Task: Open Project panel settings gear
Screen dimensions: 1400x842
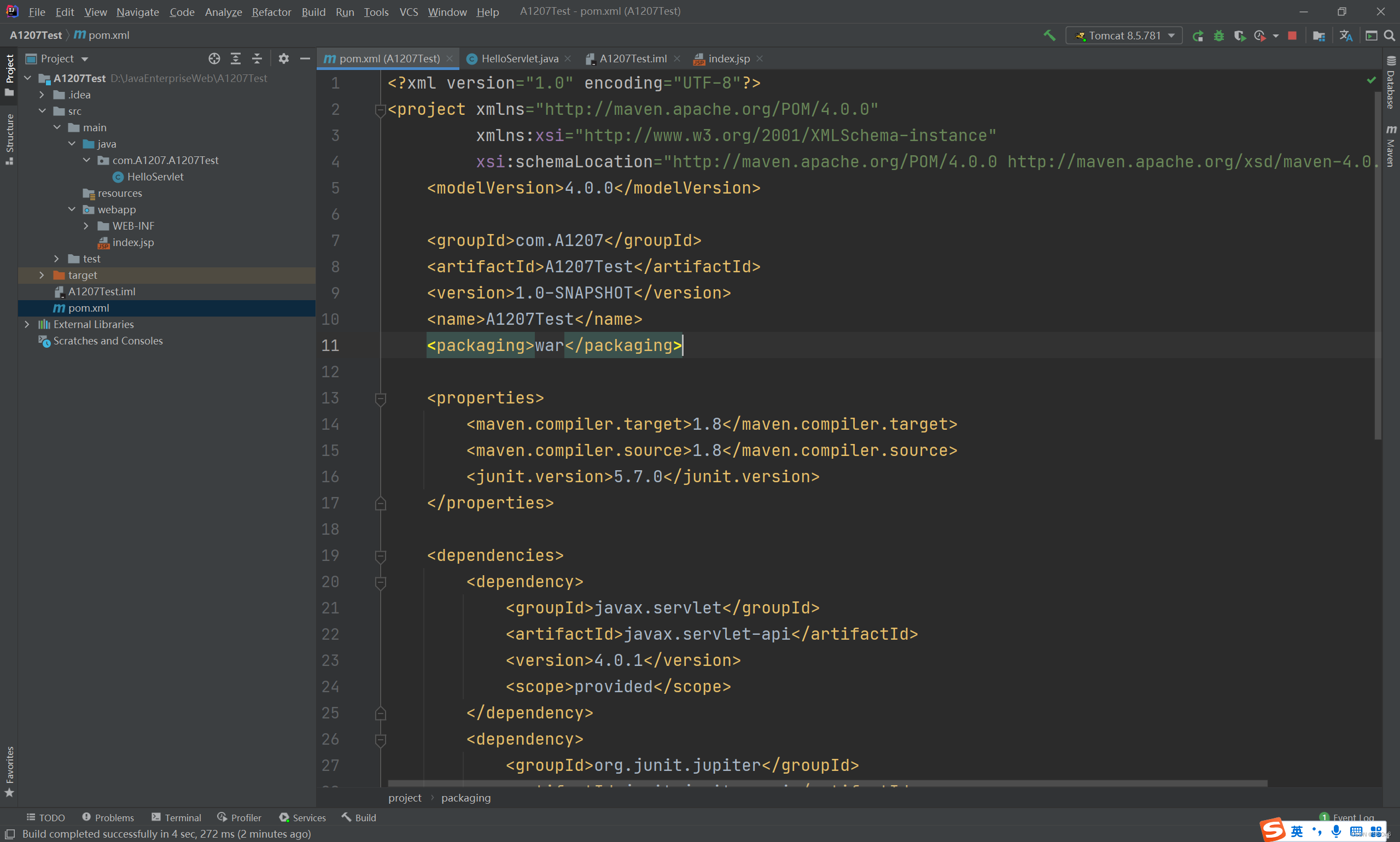Action: pos(284,59)
